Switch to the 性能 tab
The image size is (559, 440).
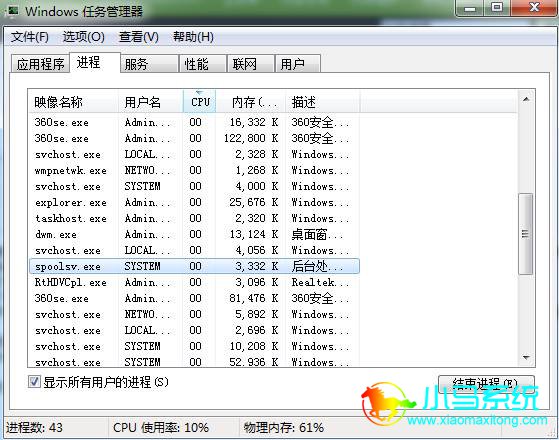pyautogui.click(x=203, y=64)
